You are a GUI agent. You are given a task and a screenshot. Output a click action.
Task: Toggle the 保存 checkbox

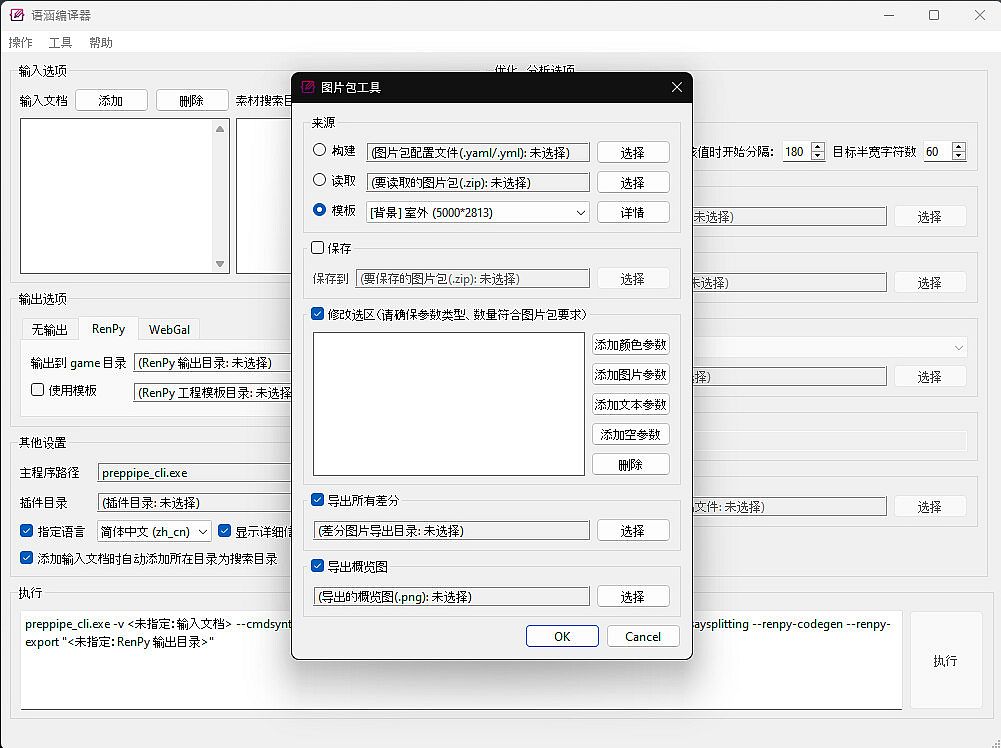(318, 247)
